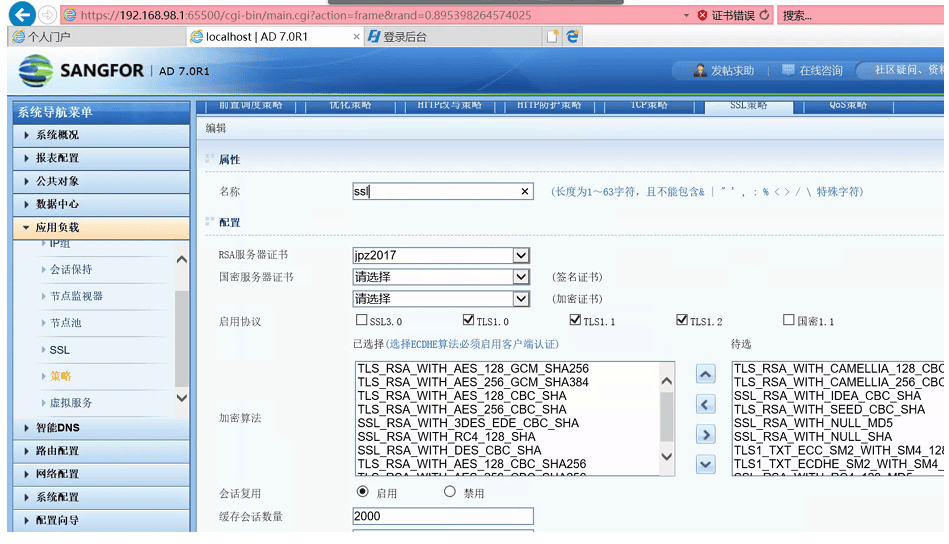The height and width of the screenshot is (544, 949).
Task: Expand the 智能DNS menu
Action: (x=101, y=428)
